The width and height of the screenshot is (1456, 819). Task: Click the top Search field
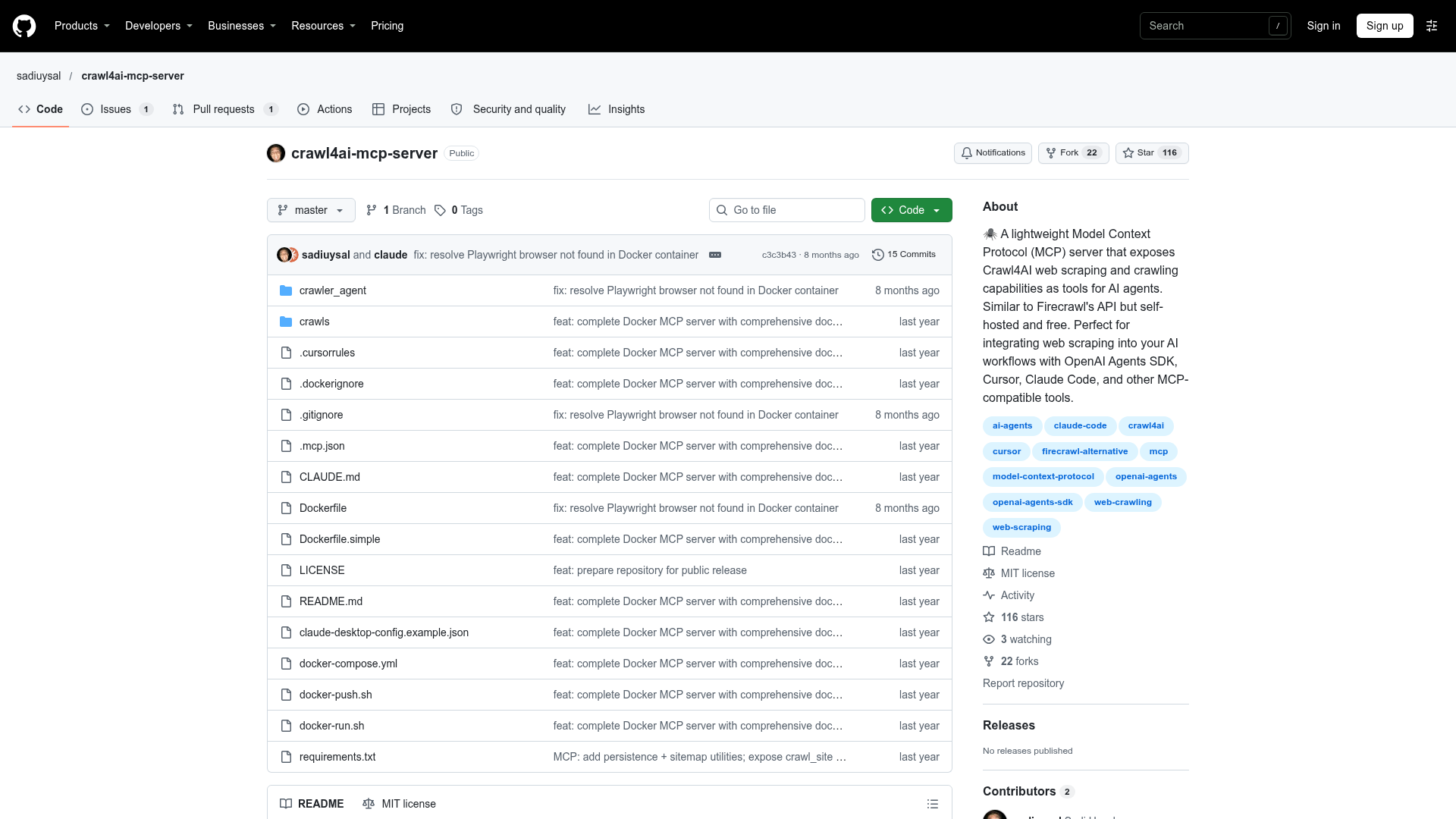[1215, 26]
